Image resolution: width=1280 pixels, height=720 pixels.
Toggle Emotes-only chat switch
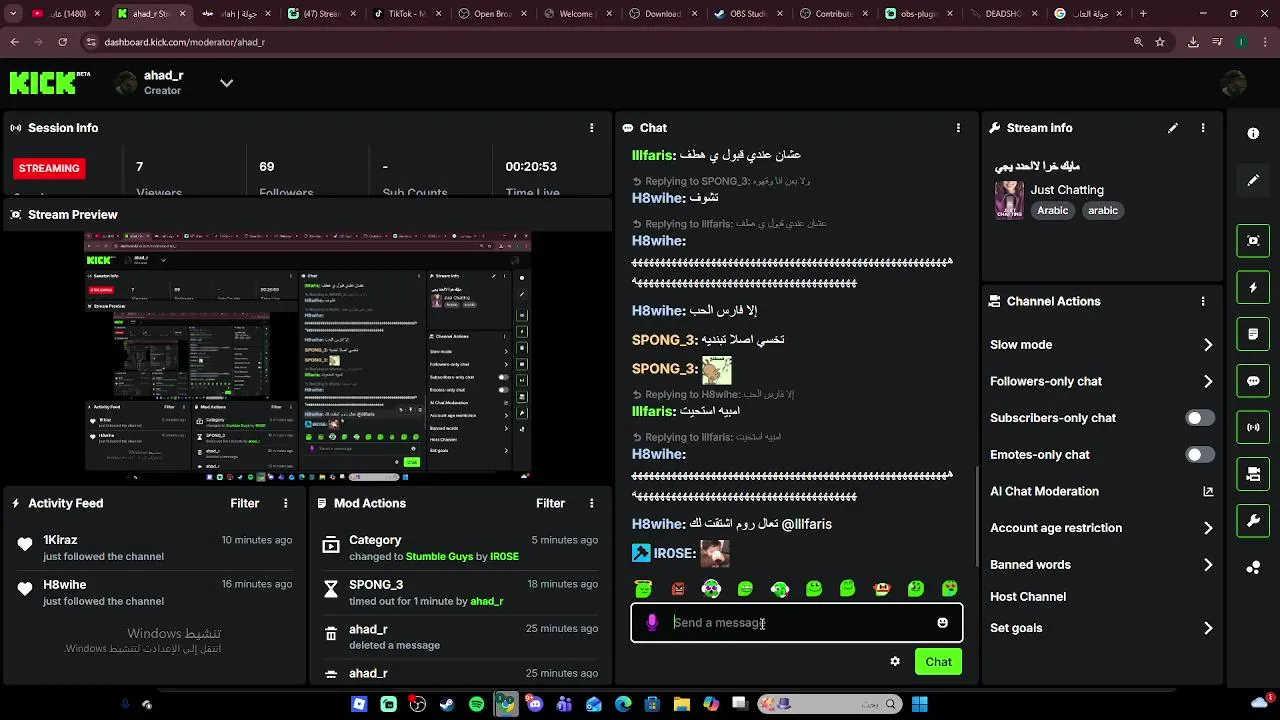coord(1200,454)
